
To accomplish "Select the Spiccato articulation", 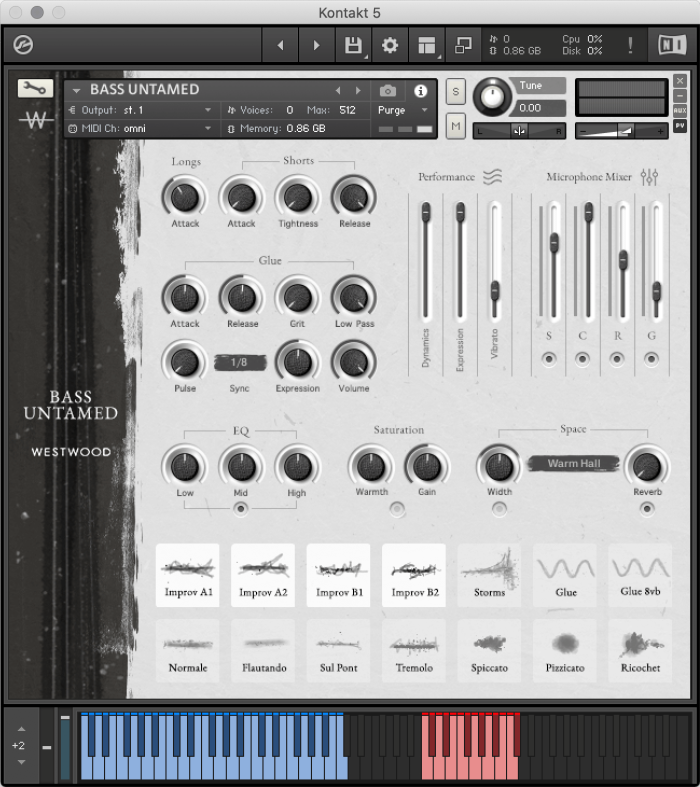I will 489,650.
